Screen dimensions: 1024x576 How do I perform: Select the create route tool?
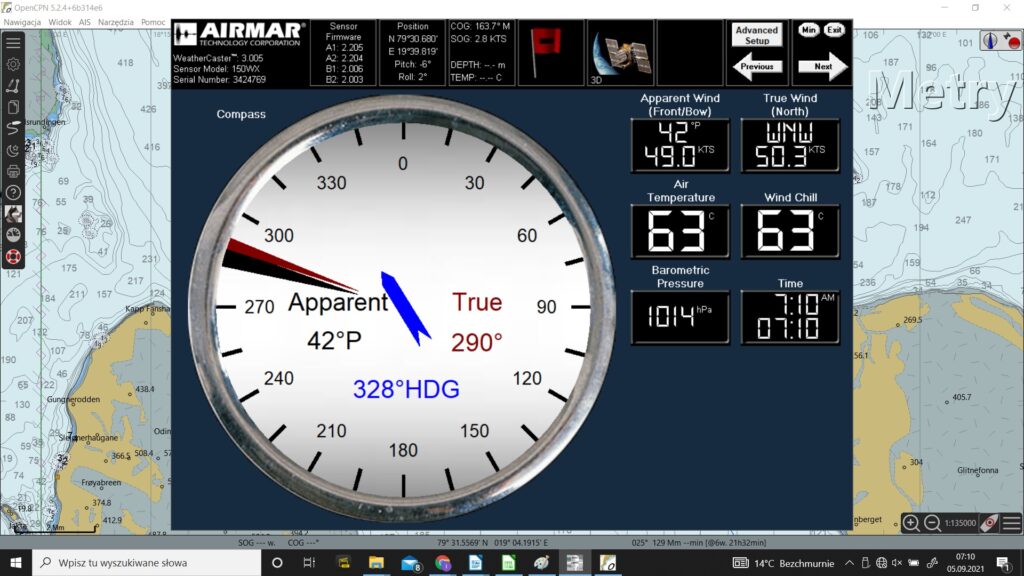tap(13, 86)
